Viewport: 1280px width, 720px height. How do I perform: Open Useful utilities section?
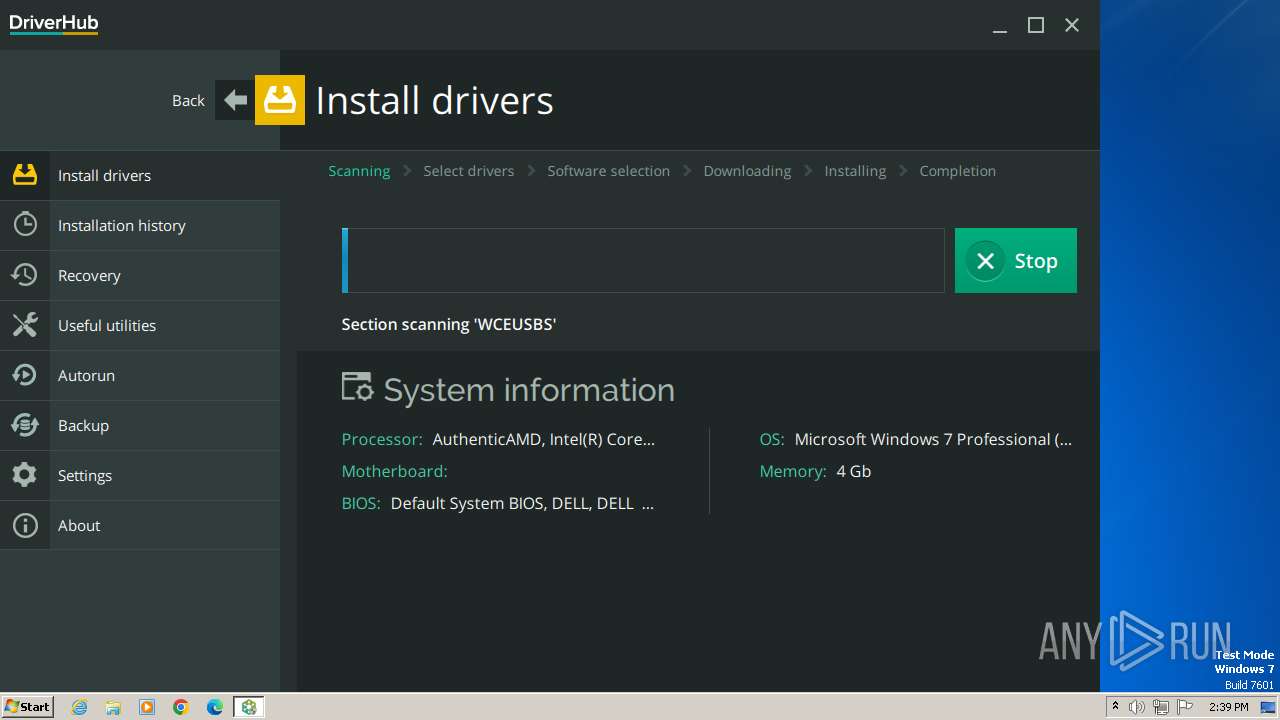pyautogui.click(x=140, y=325)
